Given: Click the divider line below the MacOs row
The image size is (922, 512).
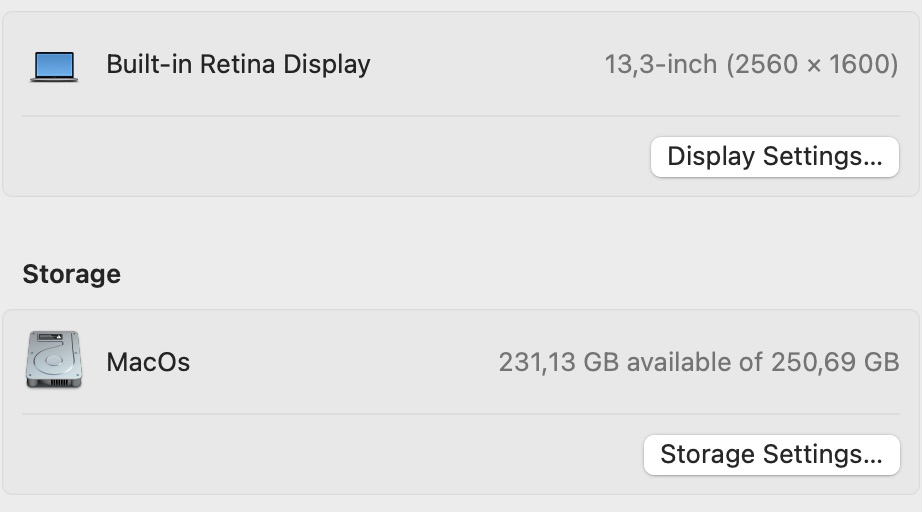Looking at the screenshot, I should pyautogui.click(x=460, y=414).
